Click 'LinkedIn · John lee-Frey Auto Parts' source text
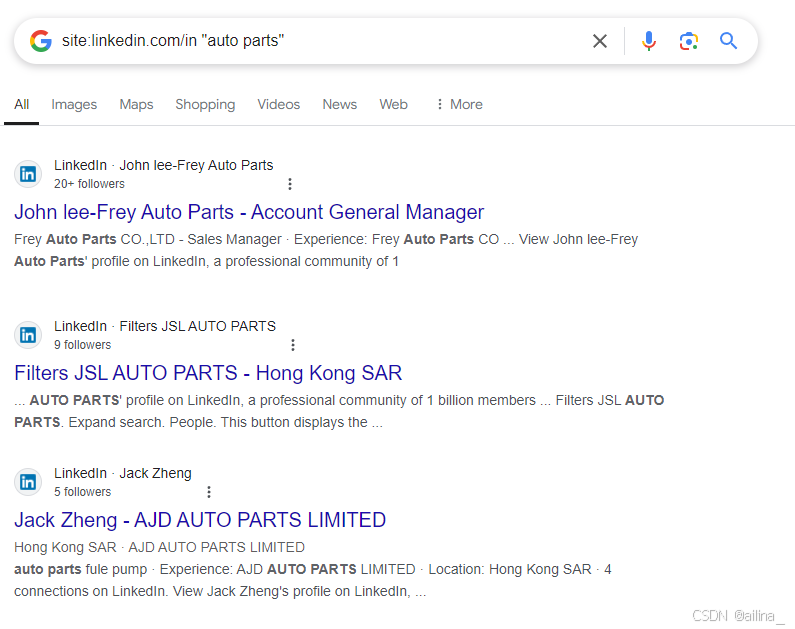Viewport: 795px width, 629px height. (x=164, y=165)
